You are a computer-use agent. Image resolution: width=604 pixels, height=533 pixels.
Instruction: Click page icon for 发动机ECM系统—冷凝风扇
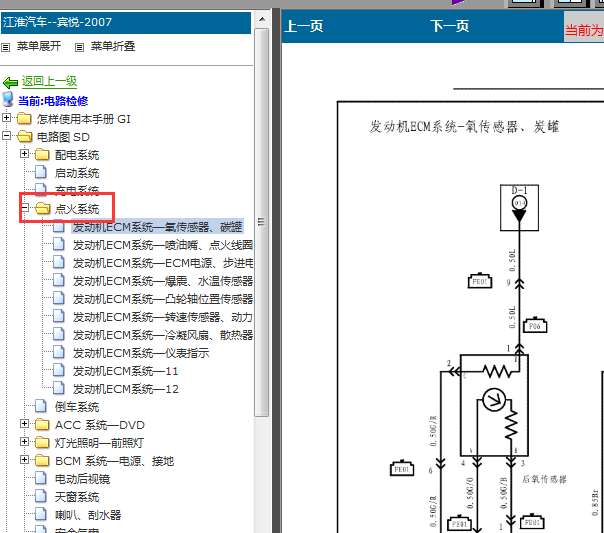click(59, 334)
